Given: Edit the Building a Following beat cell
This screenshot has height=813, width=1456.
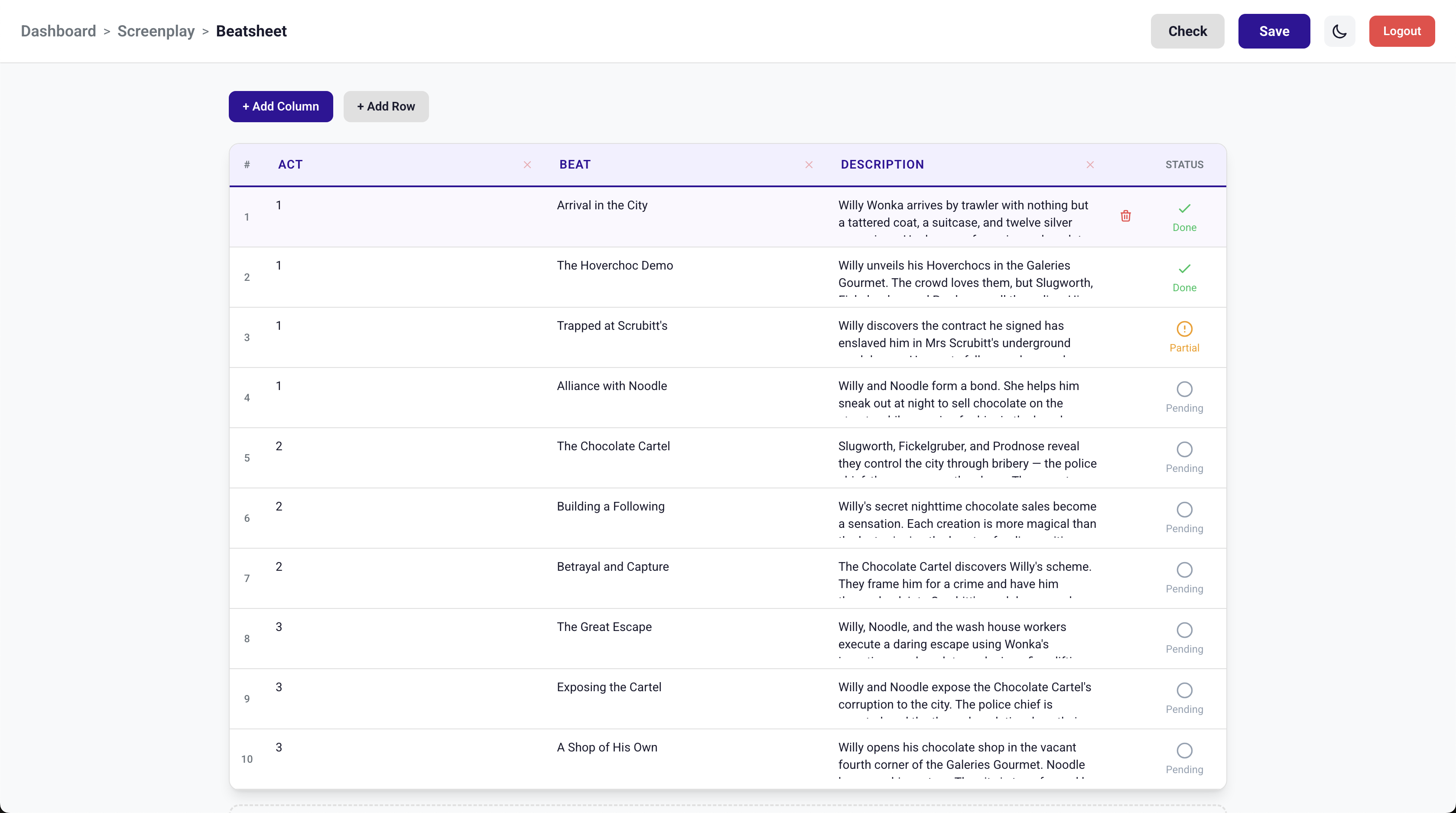Looking at the screenshot, I should (611, 507).
